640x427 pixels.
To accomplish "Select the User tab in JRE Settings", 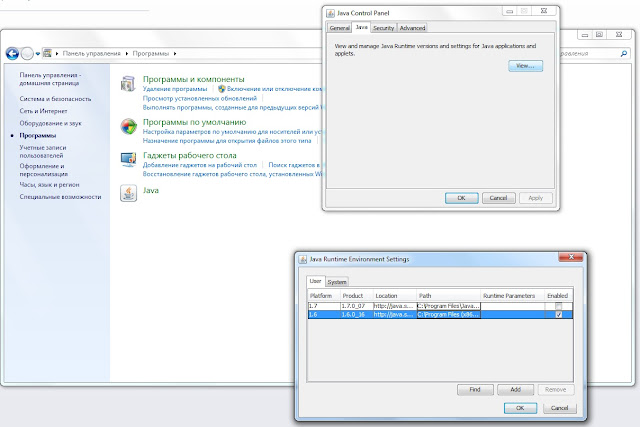I will [x=315, y=281].
